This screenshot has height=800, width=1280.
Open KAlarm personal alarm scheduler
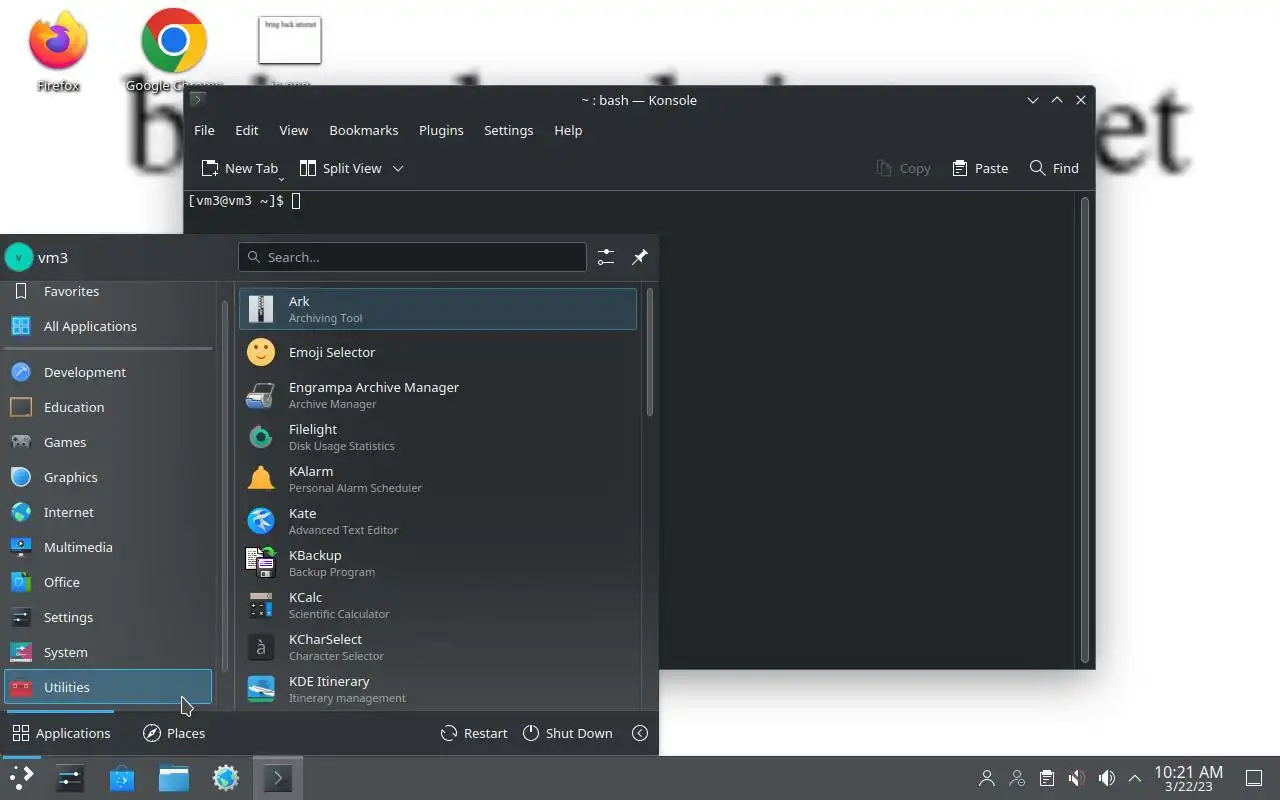pos(438,479)
